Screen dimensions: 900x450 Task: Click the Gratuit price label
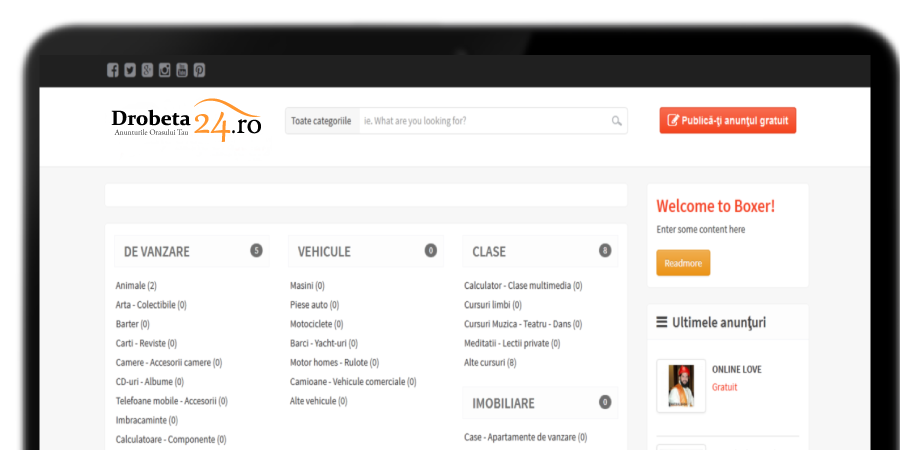coord(725,387)
